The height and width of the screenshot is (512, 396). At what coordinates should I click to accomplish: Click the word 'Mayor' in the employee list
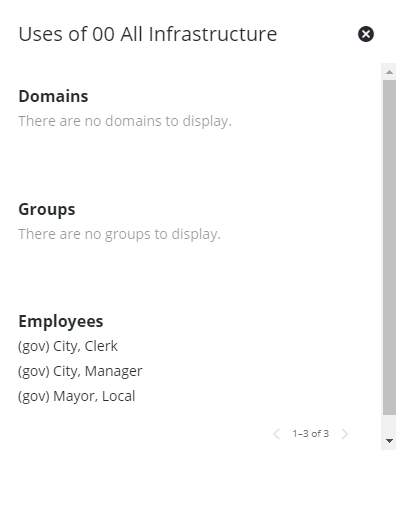(x=75, y=396)
